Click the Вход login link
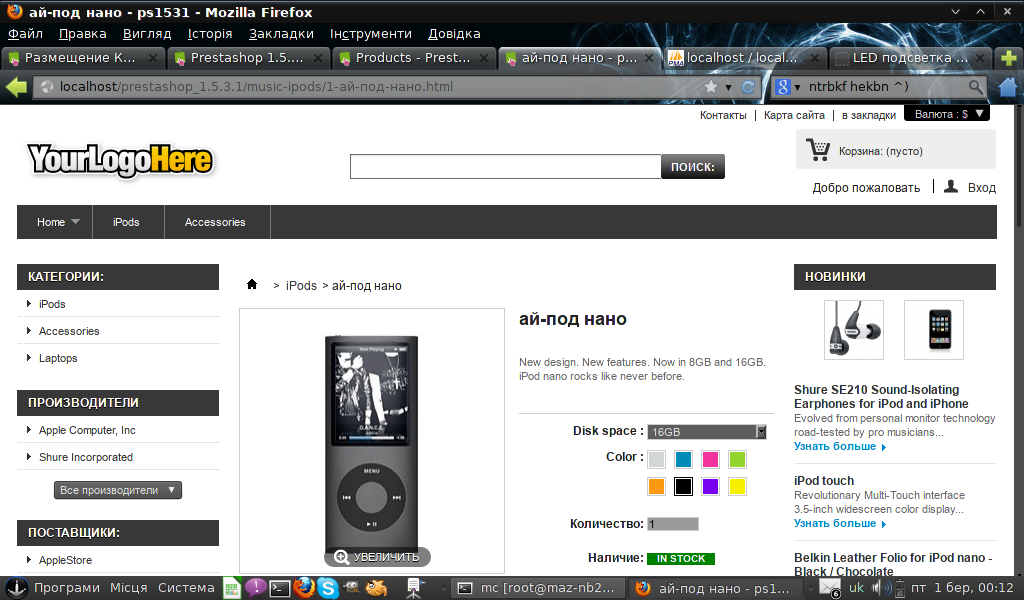Image resolution: width=1024 pixels, height=600 pixels. point(982,188)
